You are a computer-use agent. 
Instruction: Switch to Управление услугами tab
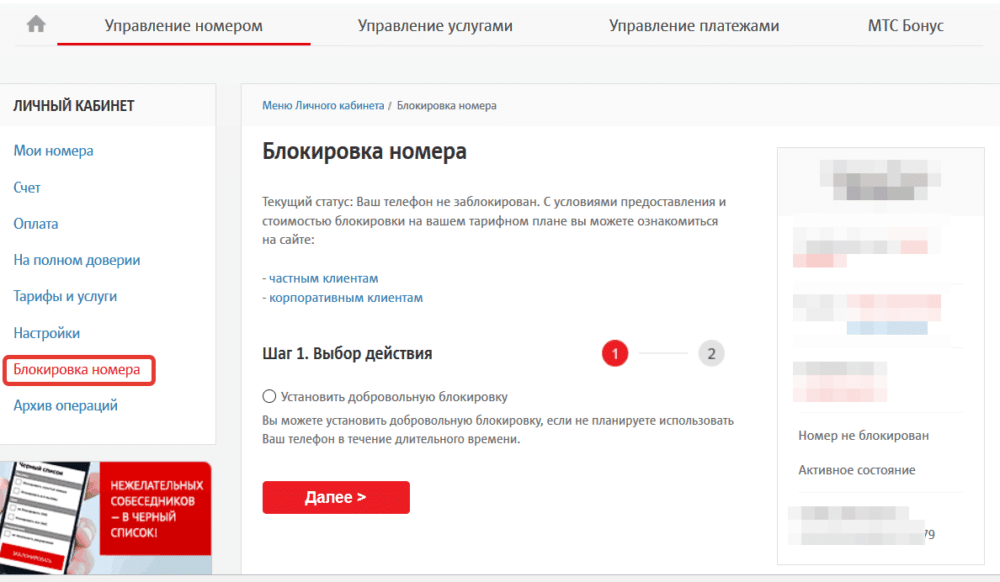click(x=435, y=25)
